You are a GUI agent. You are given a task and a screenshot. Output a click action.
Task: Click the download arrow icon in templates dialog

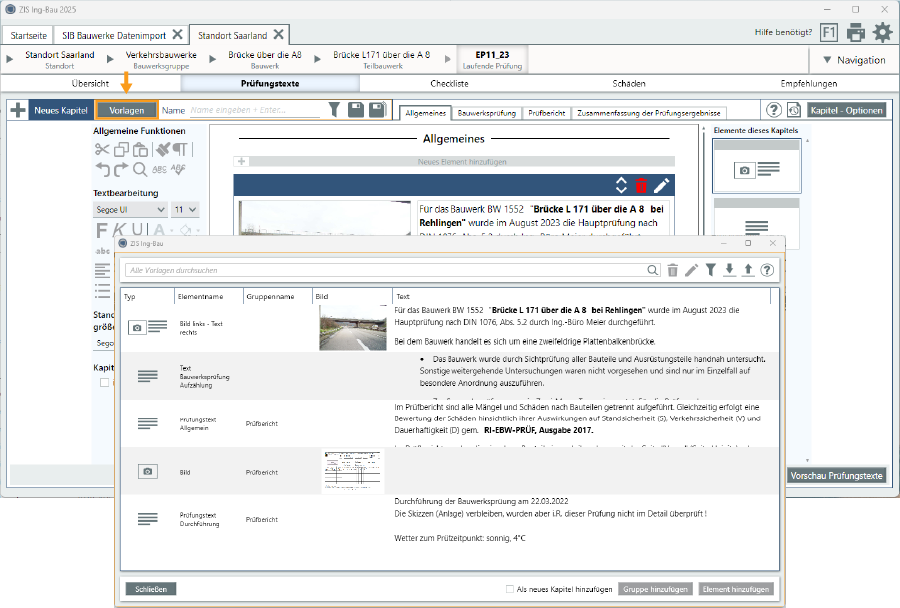[729, 270]
